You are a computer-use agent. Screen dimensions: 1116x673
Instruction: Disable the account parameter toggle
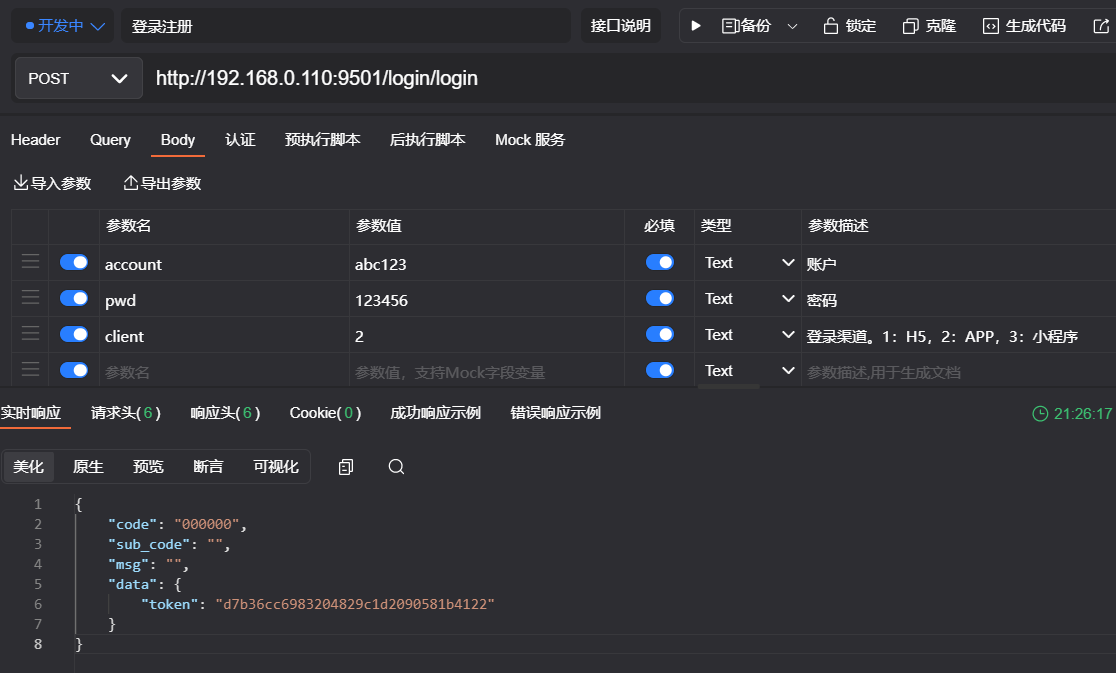click(74, 262)
